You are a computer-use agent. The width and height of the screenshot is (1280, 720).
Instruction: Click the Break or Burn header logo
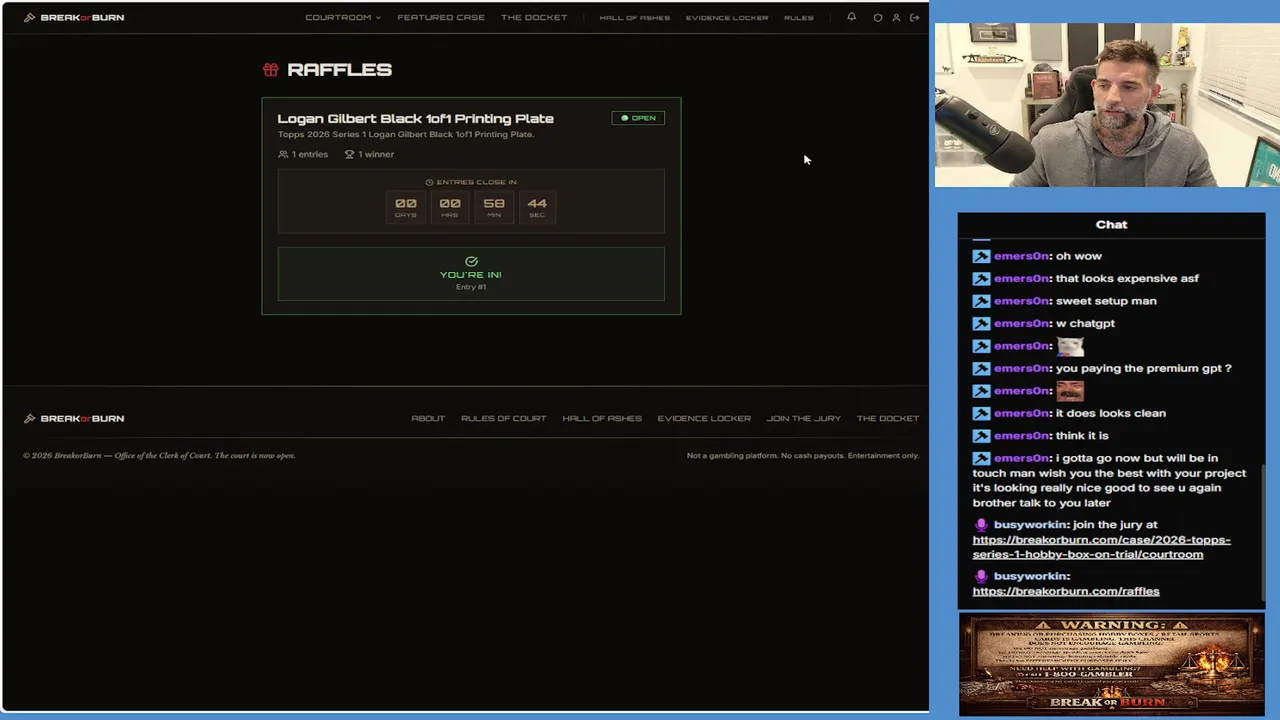(x=74, y=17)
